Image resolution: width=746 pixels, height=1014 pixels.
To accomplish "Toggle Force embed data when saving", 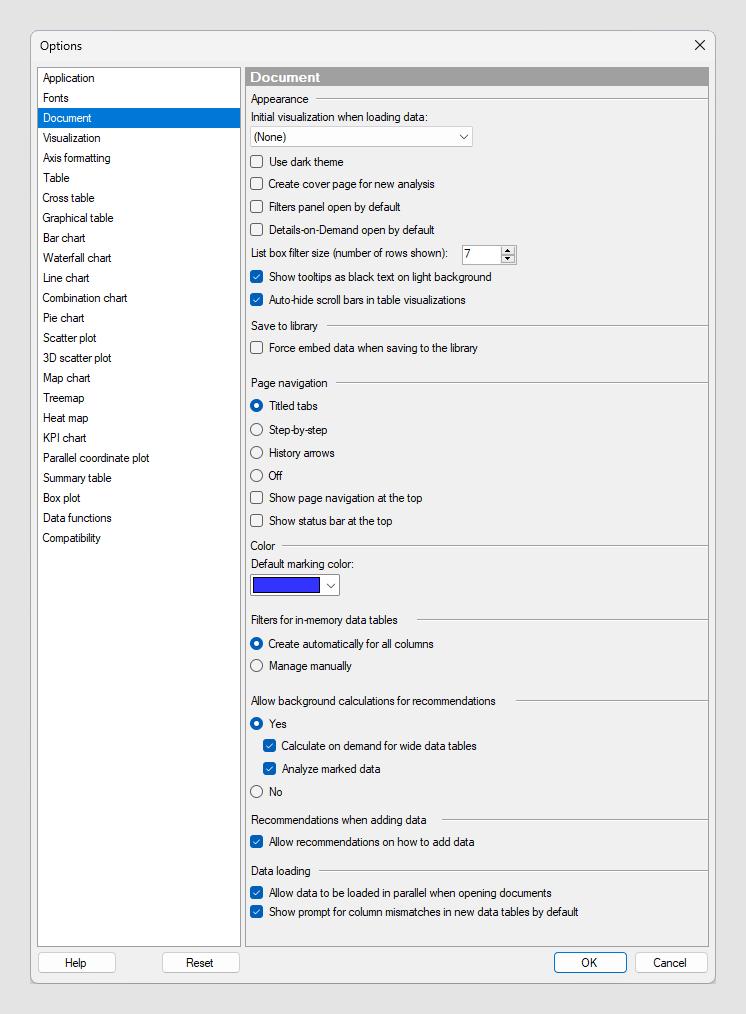I will pyautogui.click(x=257, y=349).
